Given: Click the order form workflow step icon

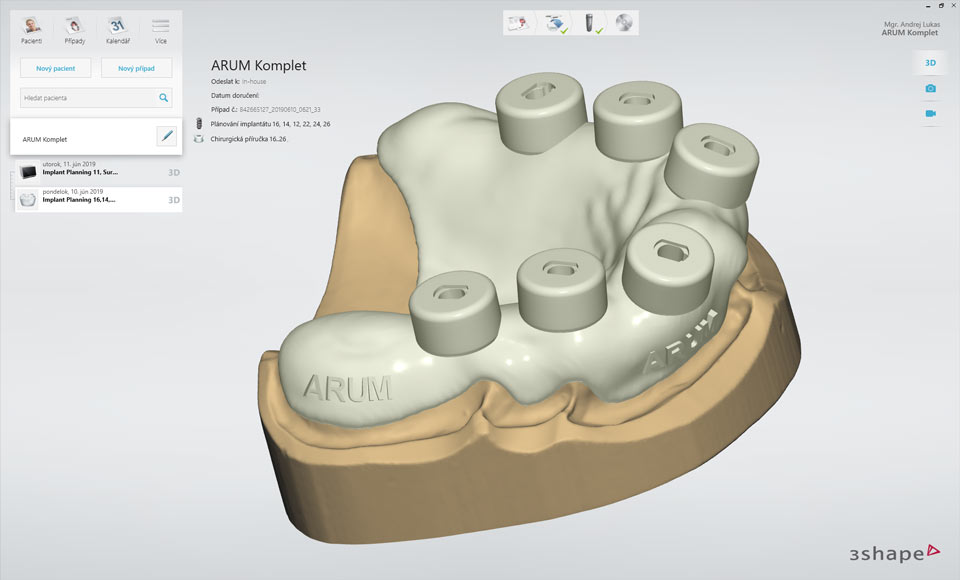Looking at the screenshot, I should 517,23.
